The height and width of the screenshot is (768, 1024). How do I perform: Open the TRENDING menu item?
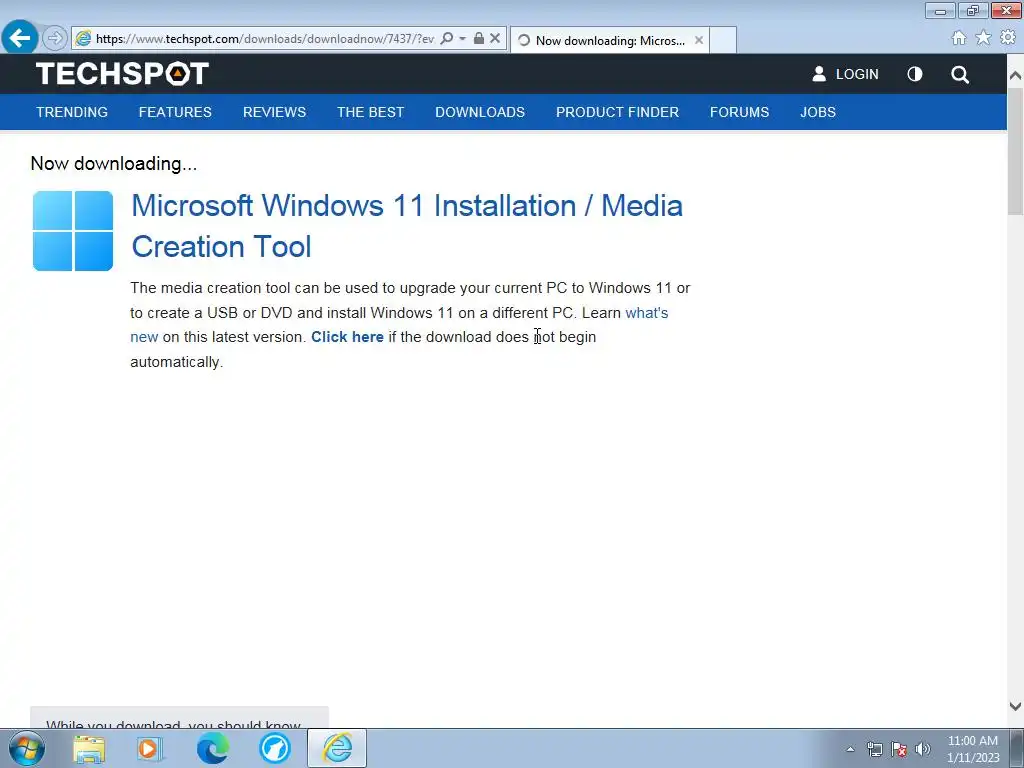[x=72, y=112]
